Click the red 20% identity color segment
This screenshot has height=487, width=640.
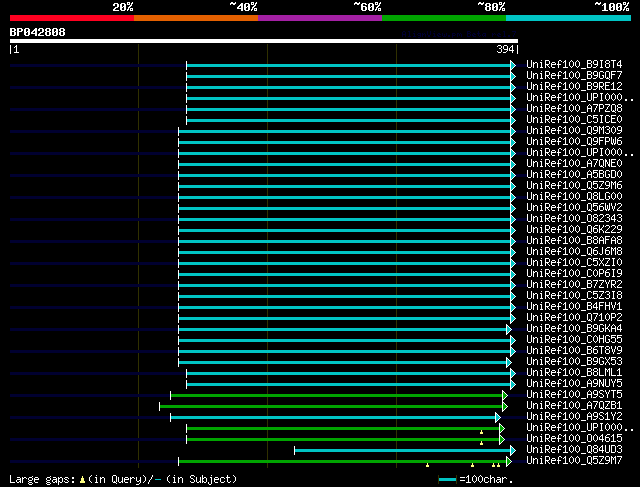72,18
